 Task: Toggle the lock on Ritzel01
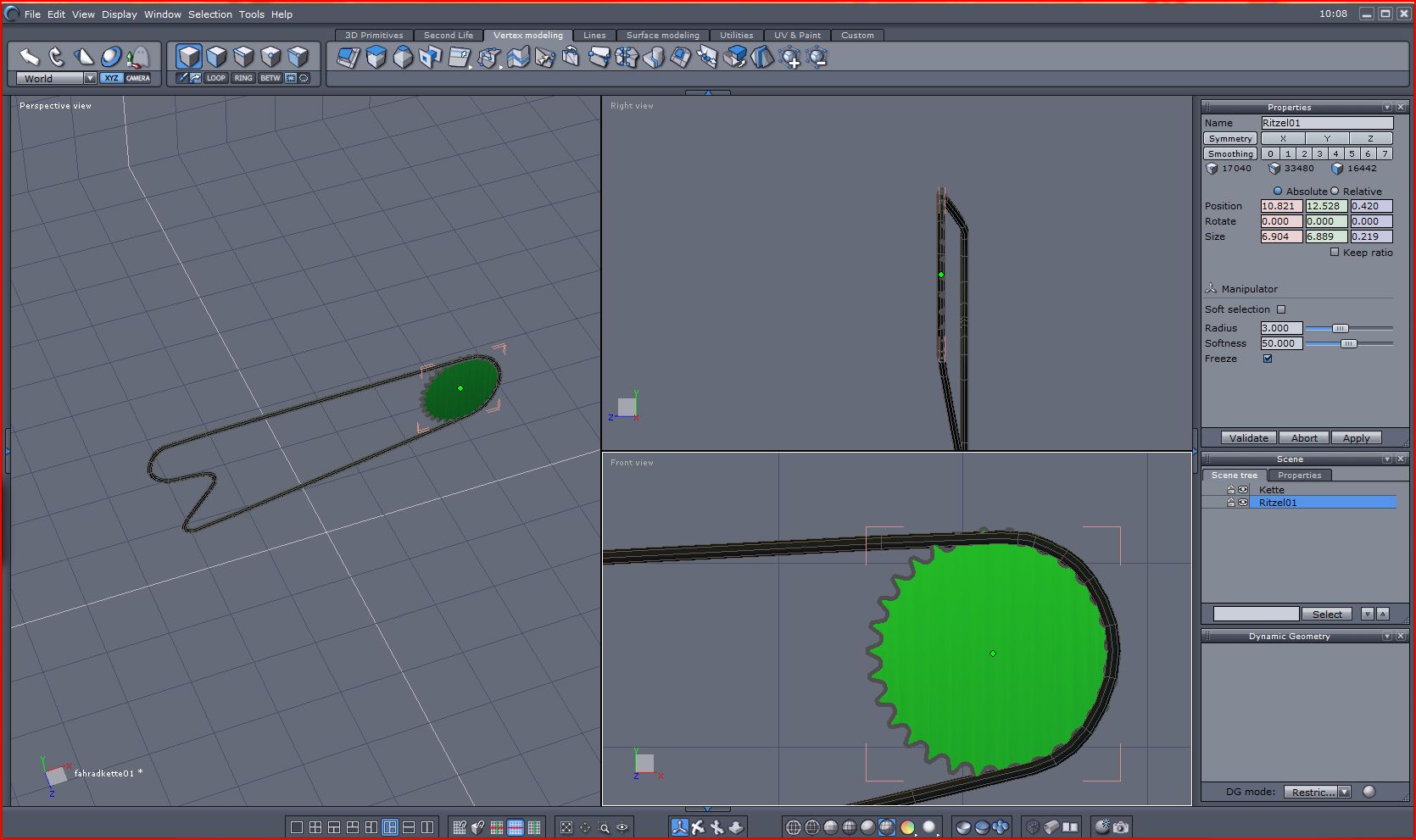click(x=1230, y=503)
